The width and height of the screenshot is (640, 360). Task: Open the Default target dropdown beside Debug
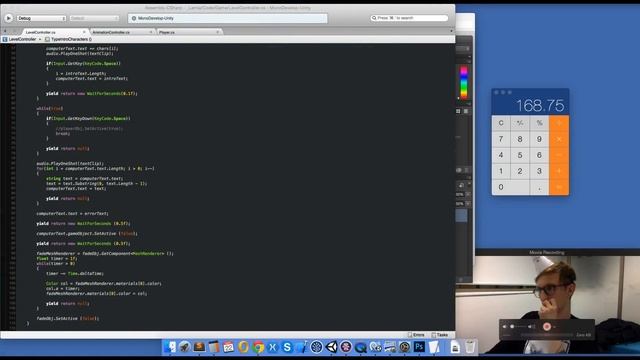tap(94, 18)
